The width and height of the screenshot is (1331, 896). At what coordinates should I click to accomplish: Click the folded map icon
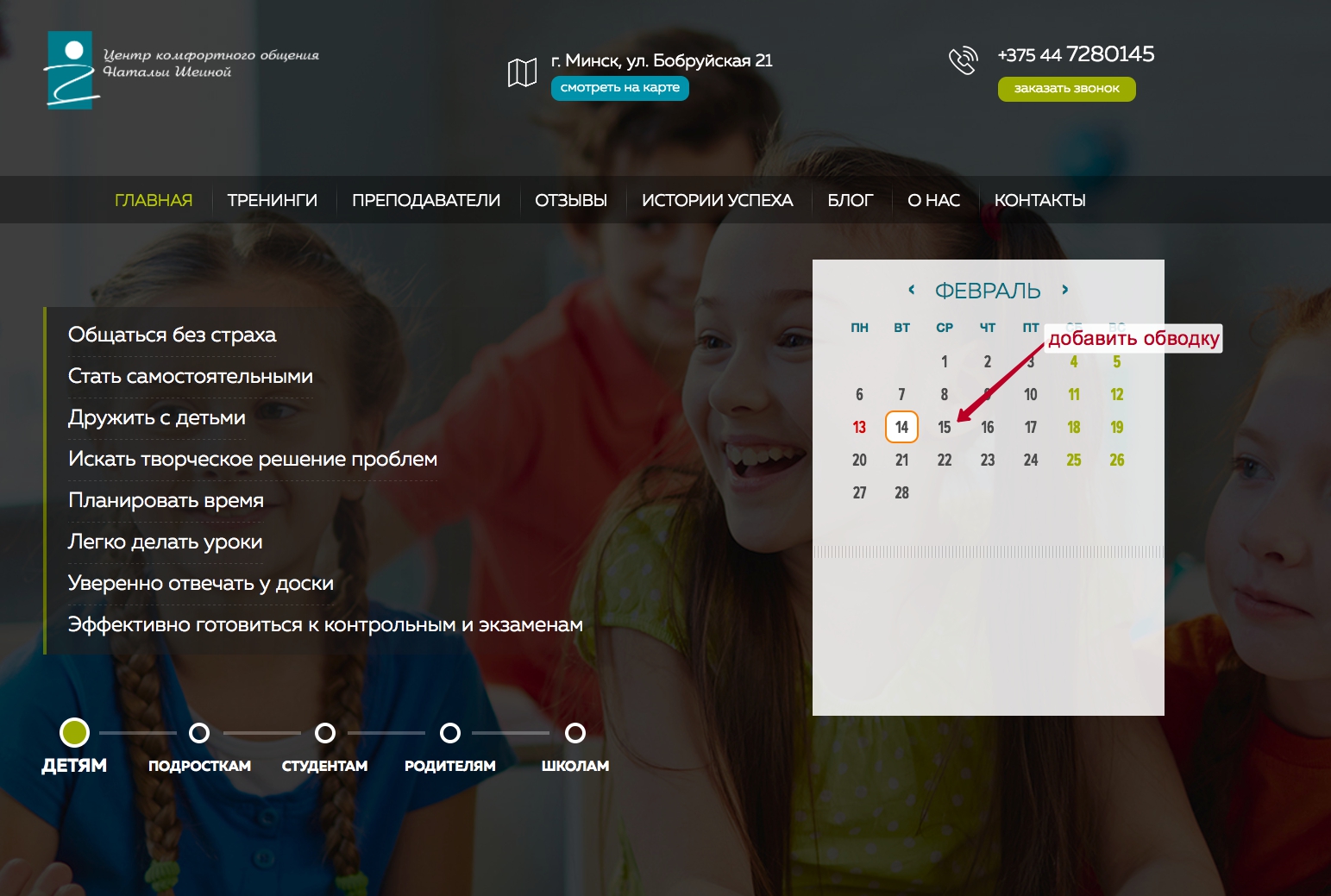point(522,73)
